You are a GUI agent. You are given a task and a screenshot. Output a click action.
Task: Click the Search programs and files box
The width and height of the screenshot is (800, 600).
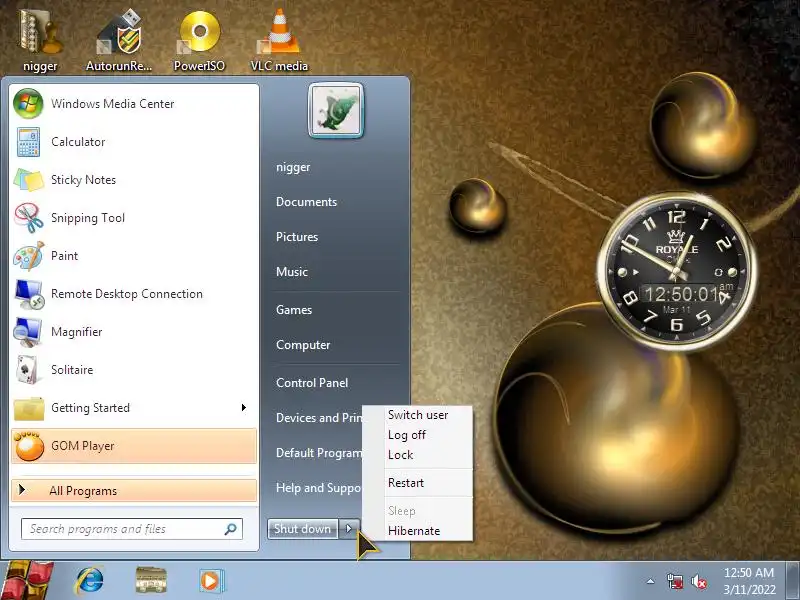132,529
